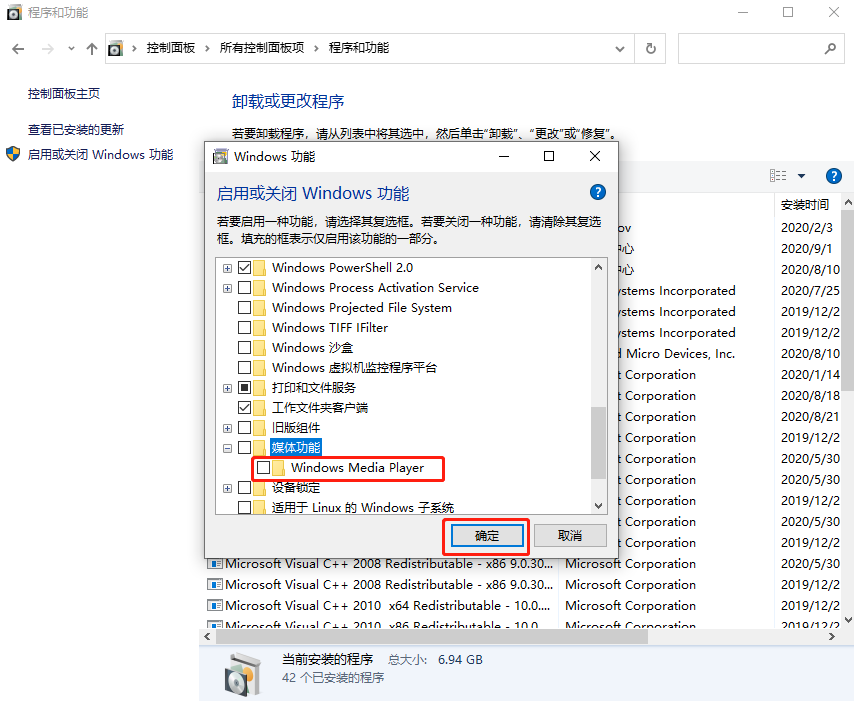Click the blue Help icon above 安装时间 column
The image size is (854, 701).
click(833, 175)
